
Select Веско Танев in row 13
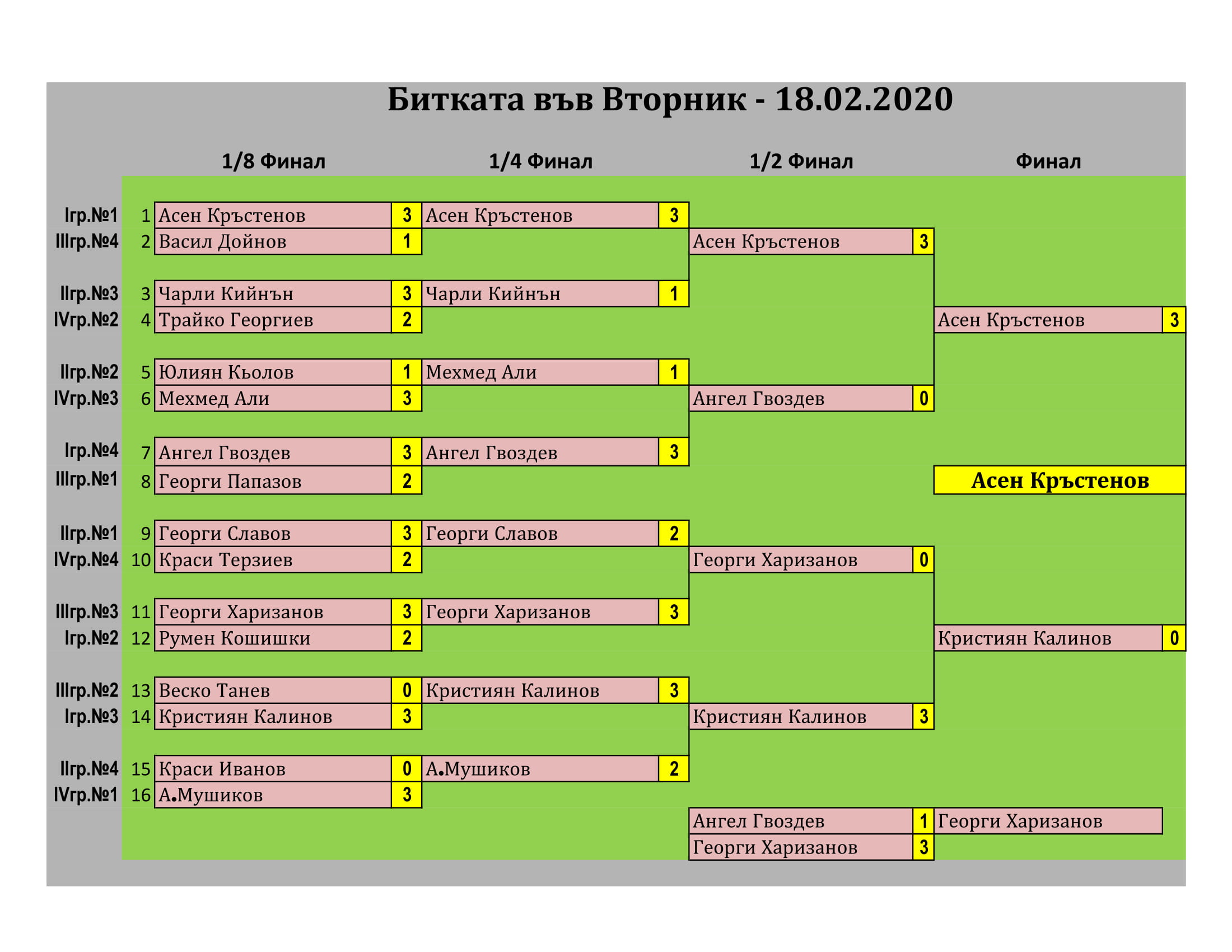[273, 690]
